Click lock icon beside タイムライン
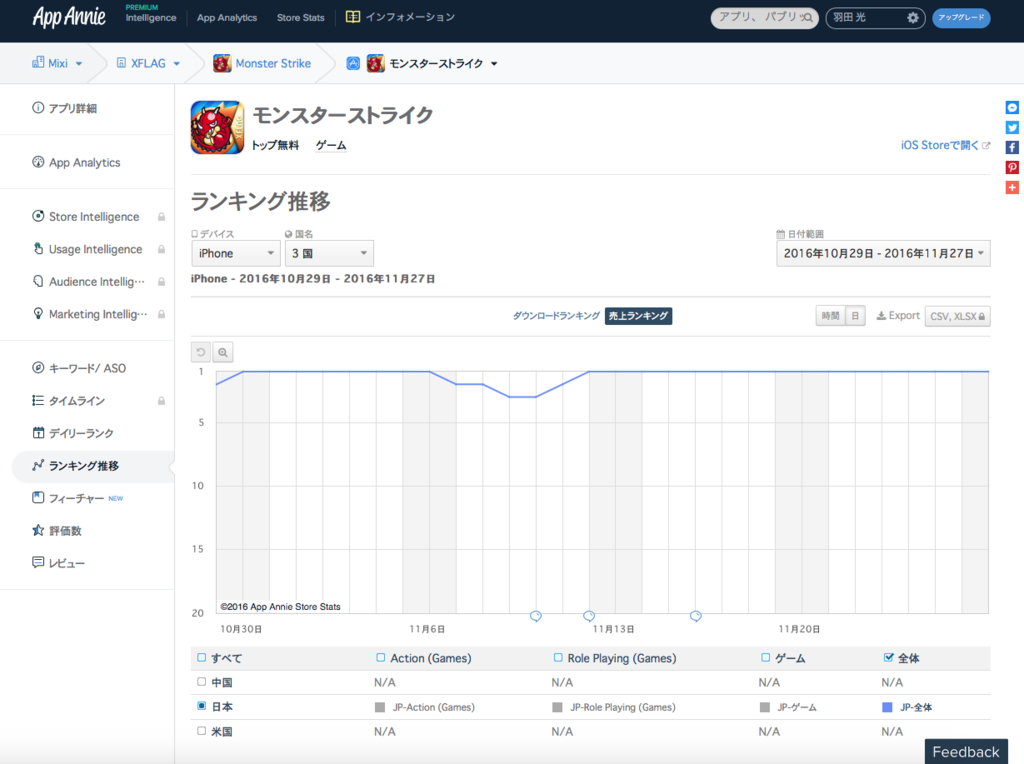Screen dimensions: 1024x764 pos(161,401)
